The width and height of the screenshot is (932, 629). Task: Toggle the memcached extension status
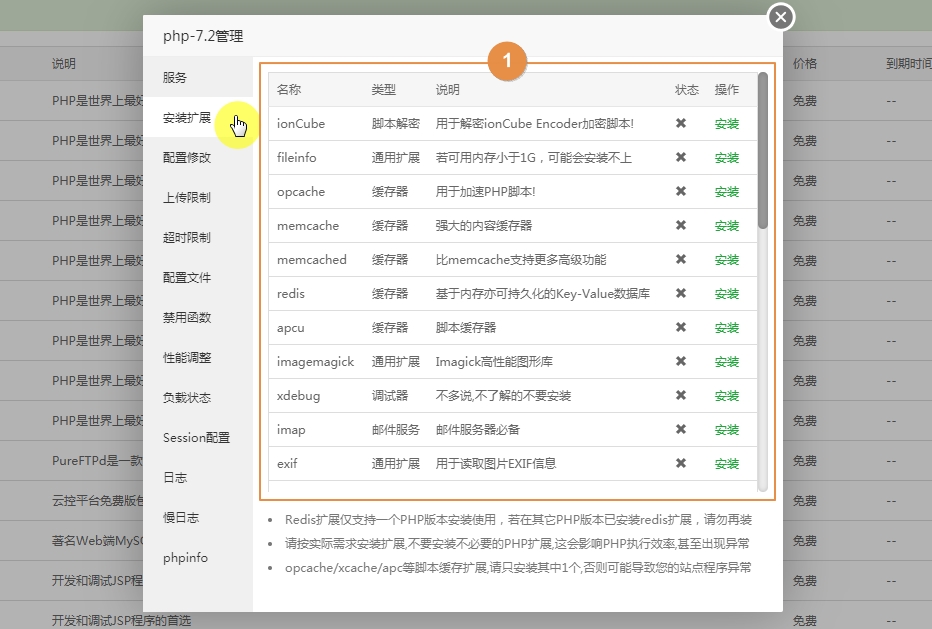[x=680, y=259]
